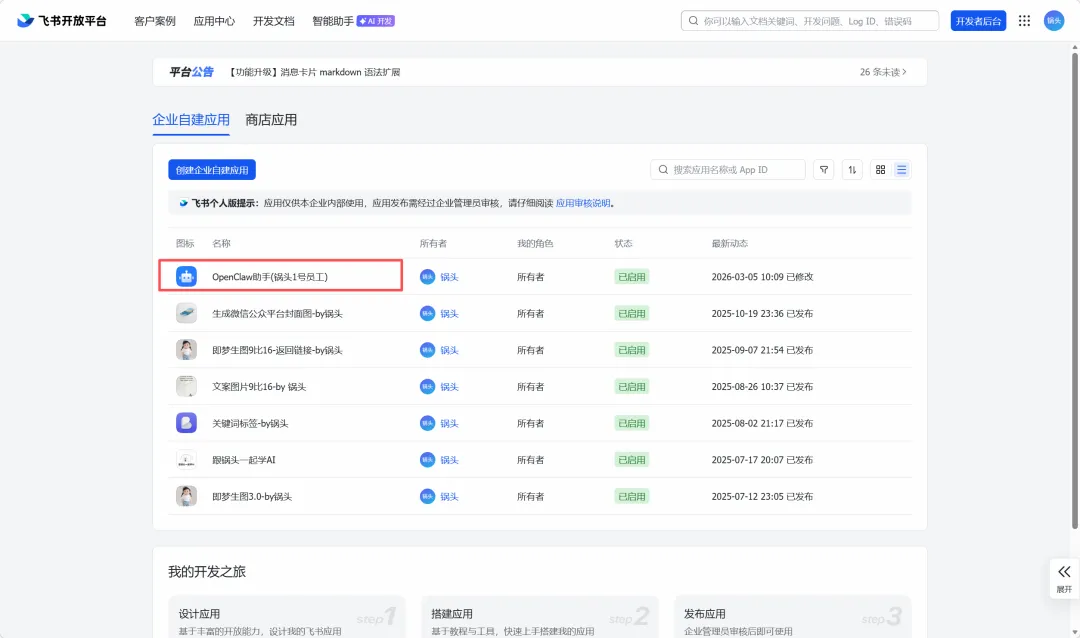
Task: Open the user avatar in top bar
Action: [1054, 21]
